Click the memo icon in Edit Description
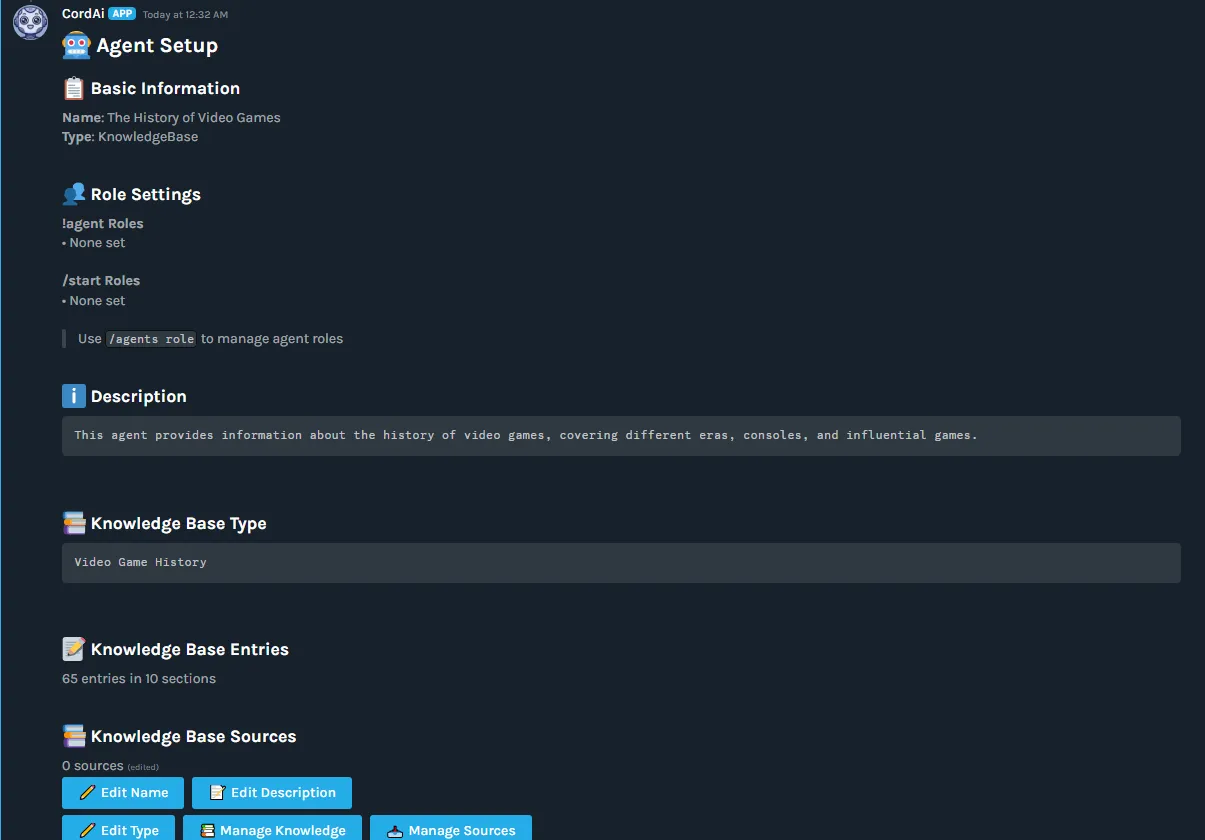The width and height of the screenshot is (1205, 840). (x=217, y=793)
